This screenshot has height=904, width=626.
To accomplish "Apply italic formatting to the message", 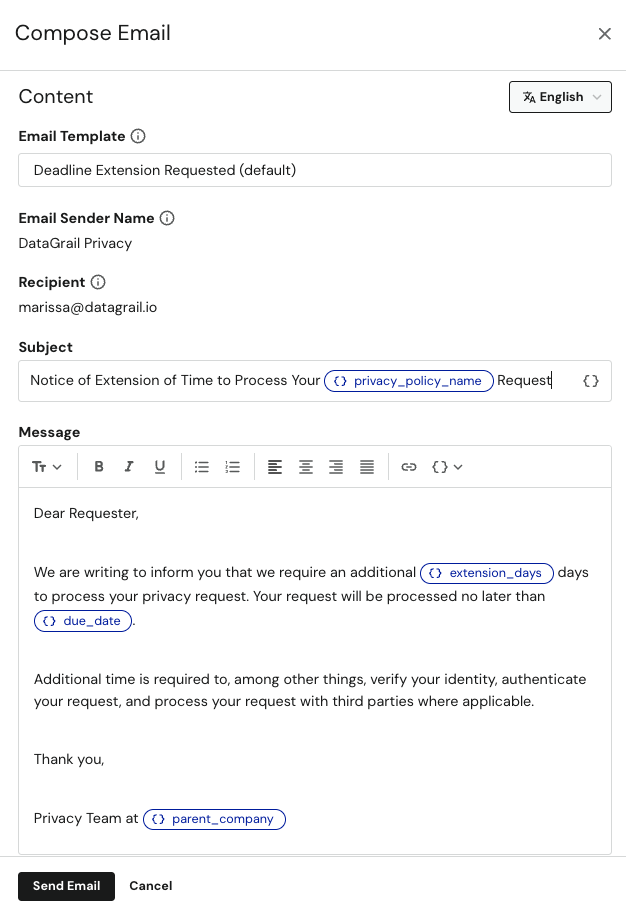I will [x=129, y=466].
